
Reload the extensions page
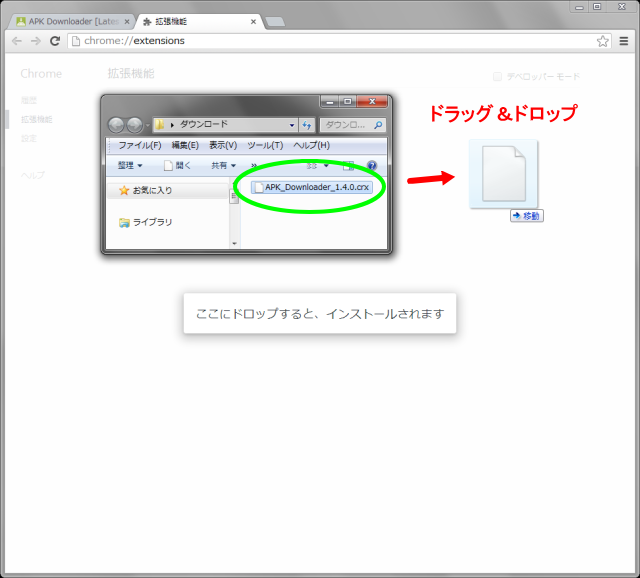tap(55, 41)
